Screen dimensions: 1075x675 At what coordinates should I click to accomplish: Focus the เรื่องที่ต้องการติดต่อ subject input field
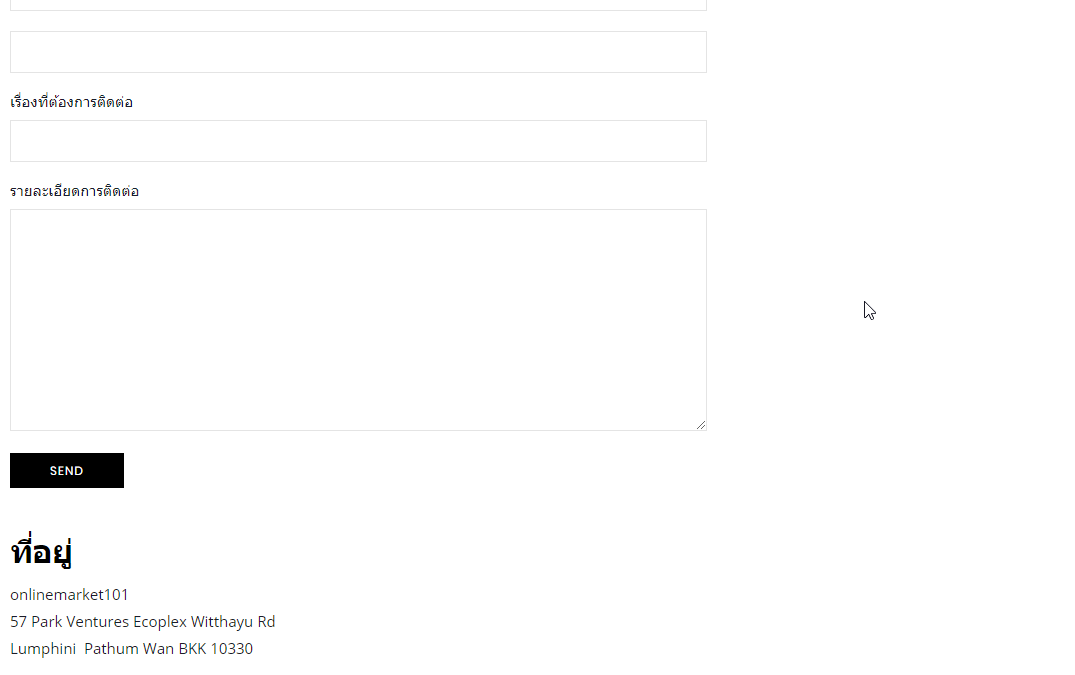358,141
